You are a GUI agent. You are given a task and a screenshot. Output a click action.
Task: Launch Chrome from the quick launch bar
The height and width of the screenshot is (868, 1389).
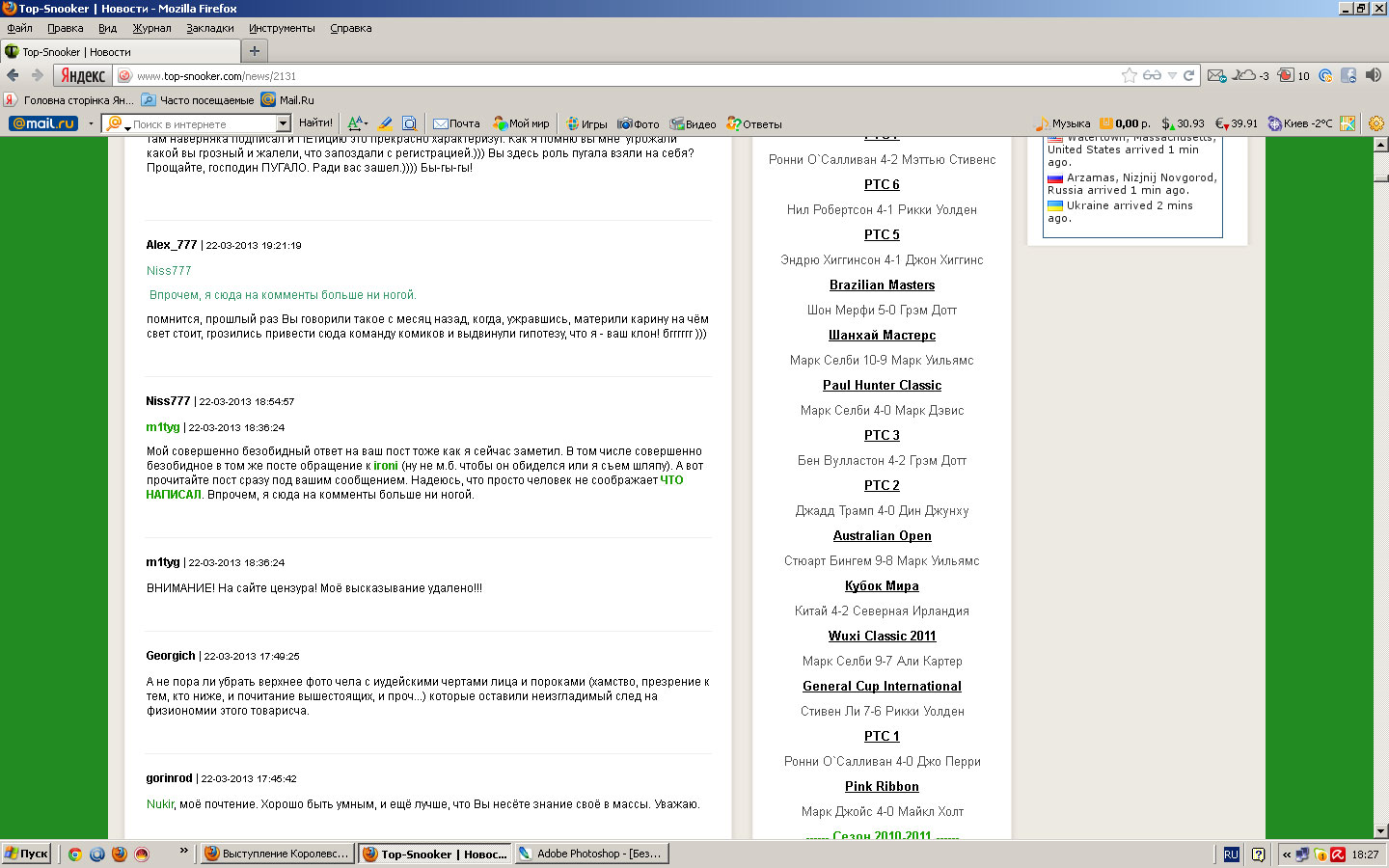(x=74, y=854)
